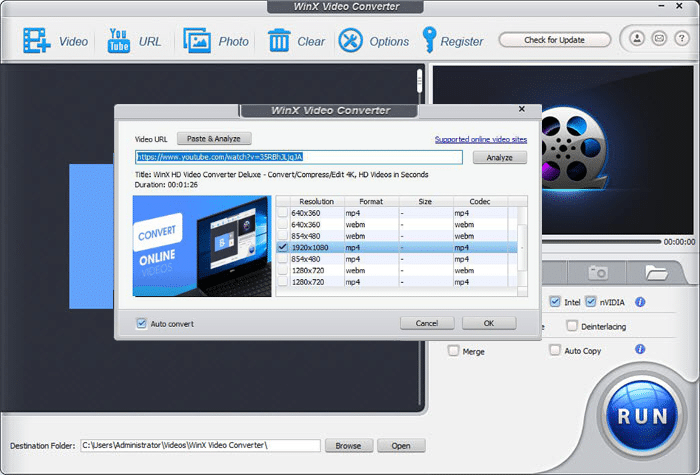
Task: Click the Analyze button
Action: [x=500, y=158]
